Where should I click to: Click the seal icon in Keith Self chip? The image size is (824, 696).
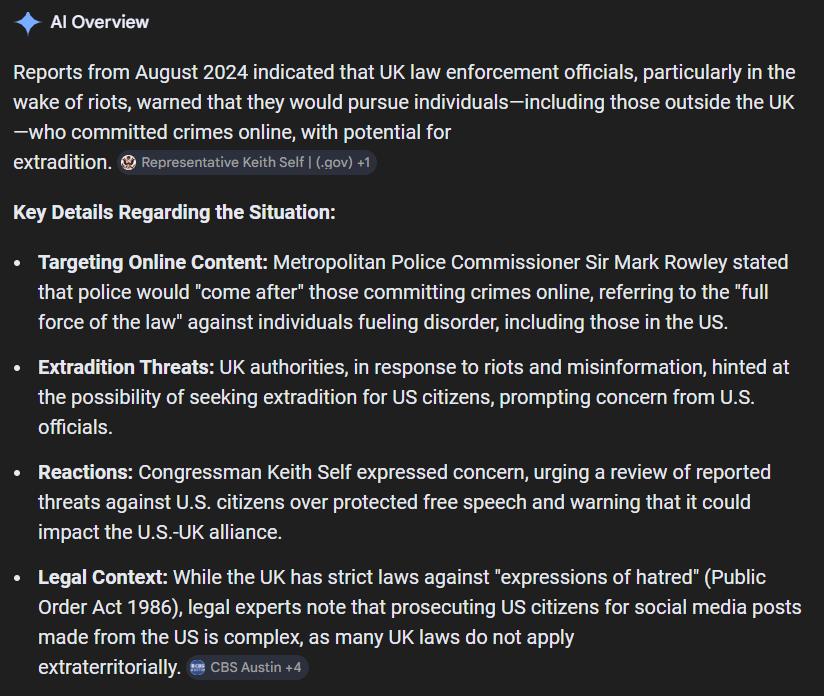(x=127, y=163)
